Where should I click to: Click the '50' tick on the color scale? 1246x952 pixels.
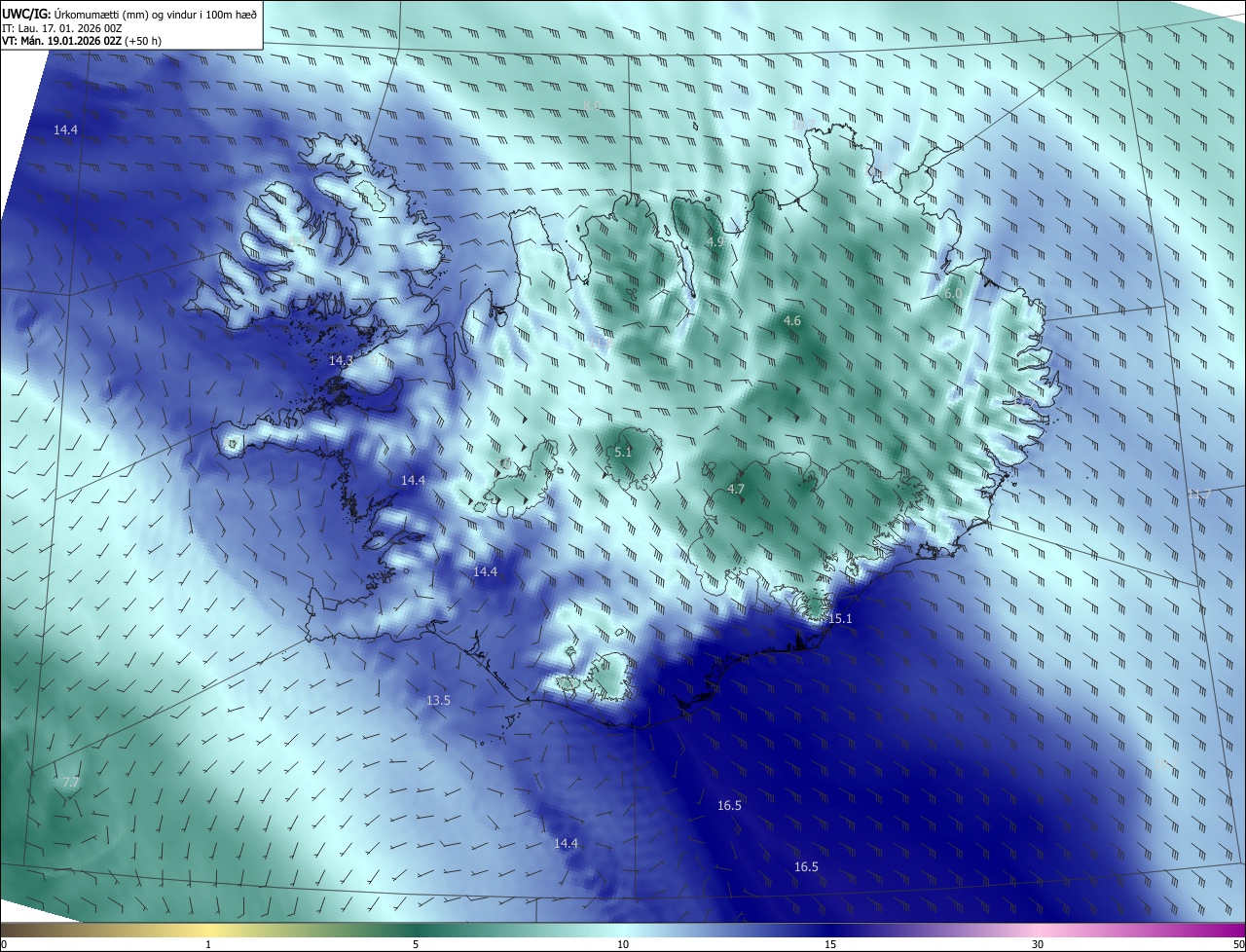[1238, 944]
